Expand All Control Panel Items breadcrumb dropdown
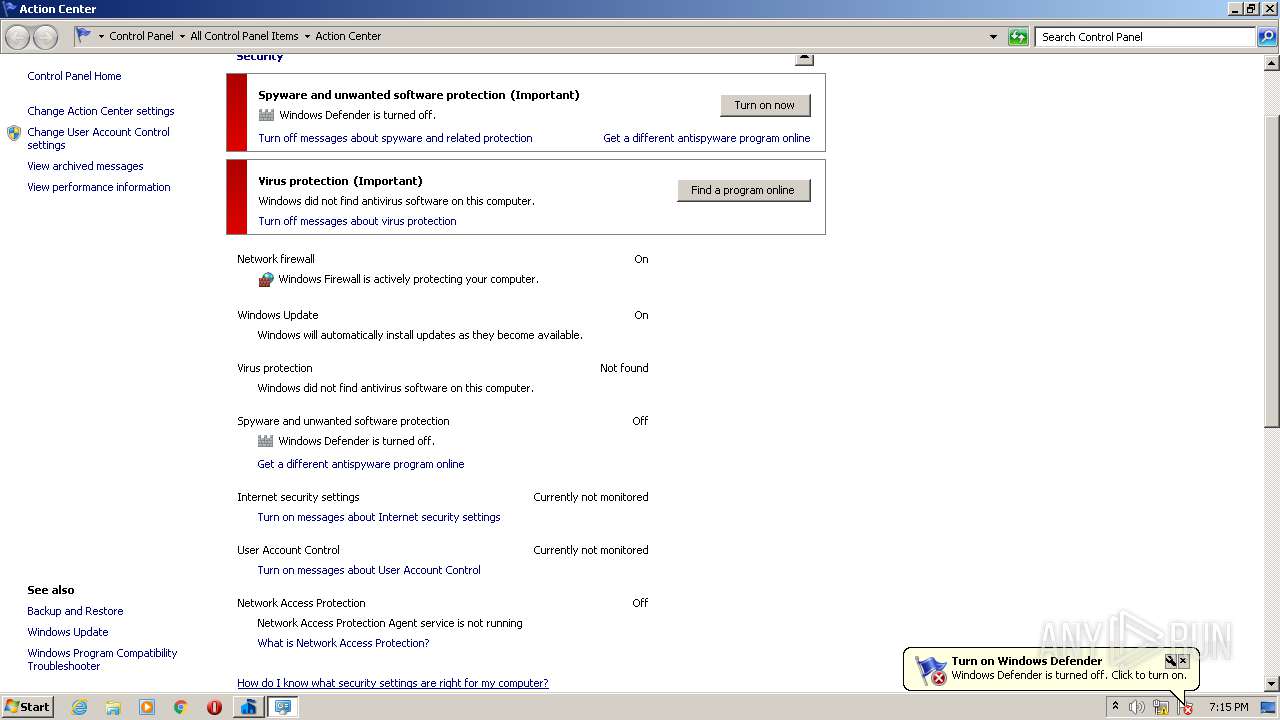The width and height of the screenshot is (1280, 720). point(307,37)
